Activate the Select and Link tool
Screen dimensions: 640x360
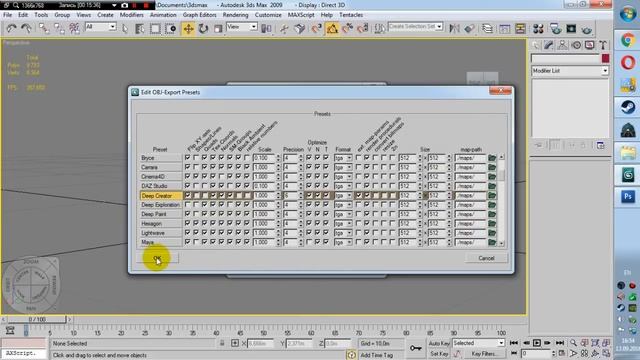click(44, 28)
